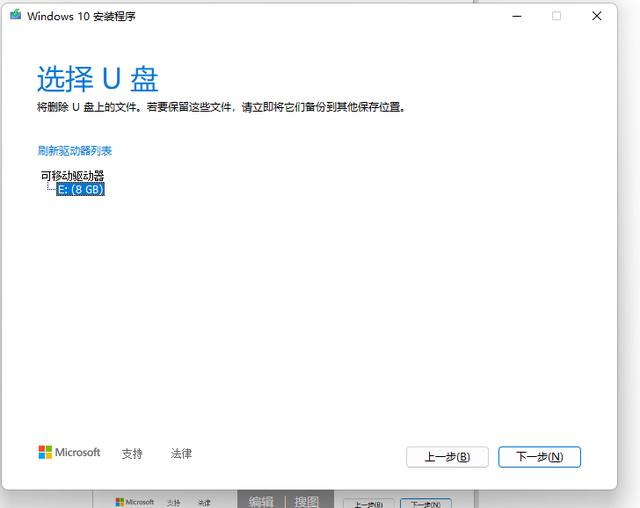640x508 pixels.
Task: Open the 法律 link
Action: tap(181, 453)
